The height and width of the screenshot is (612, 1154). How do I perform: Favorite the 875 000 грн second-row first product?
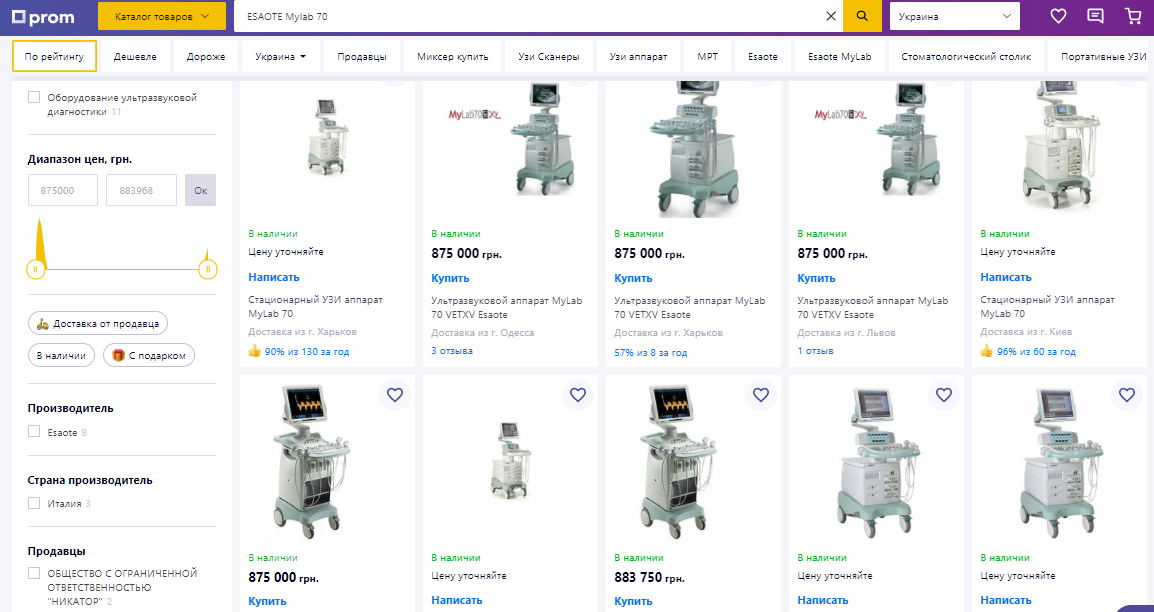coord(394,395)
